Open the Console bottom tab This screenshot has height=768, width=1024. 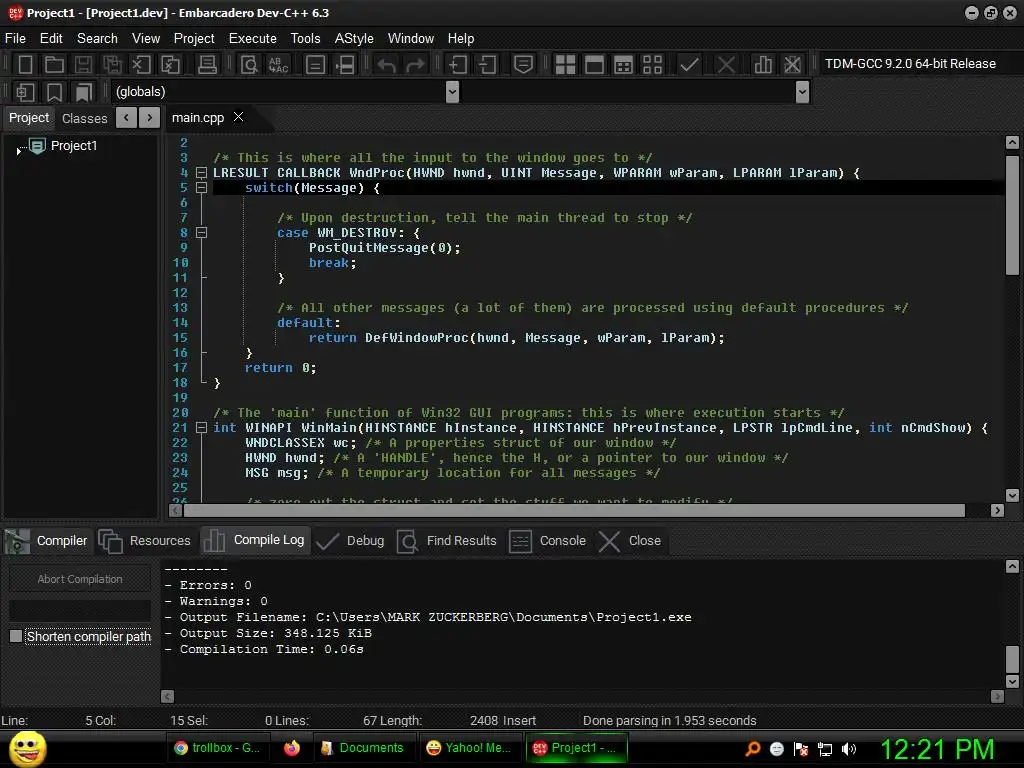coord(548,541)
